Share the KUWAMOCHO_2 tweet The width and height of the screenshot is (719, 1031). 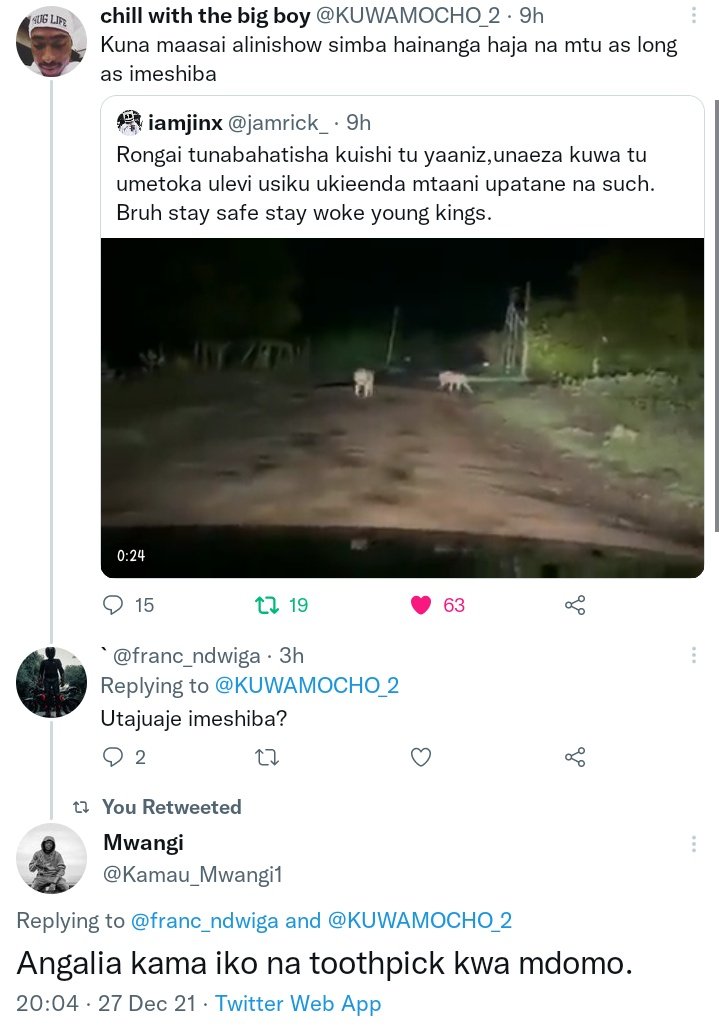click(575, 605)
